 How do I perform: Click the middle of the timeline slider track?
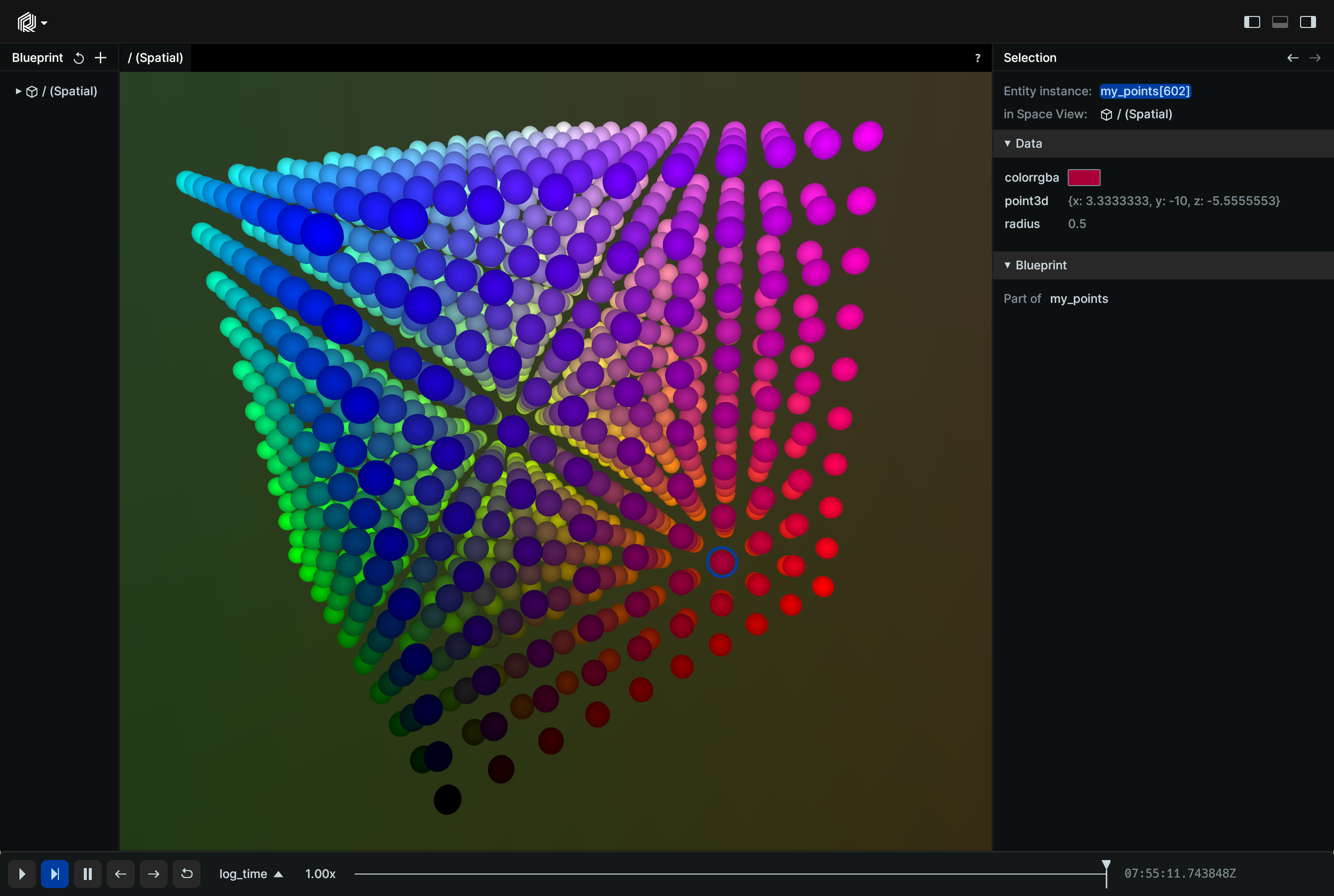tap(730, 874)
